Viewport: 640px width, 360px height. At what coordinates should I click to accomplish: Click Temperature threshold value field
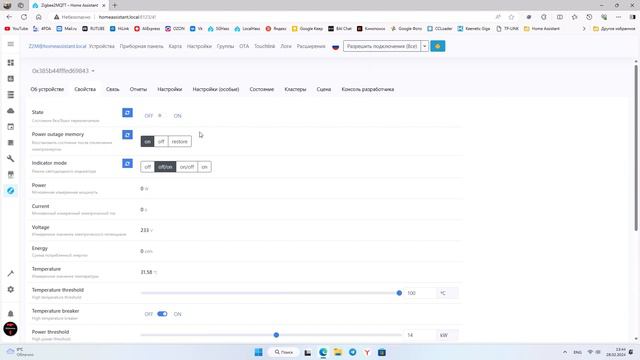click(420, 293)
